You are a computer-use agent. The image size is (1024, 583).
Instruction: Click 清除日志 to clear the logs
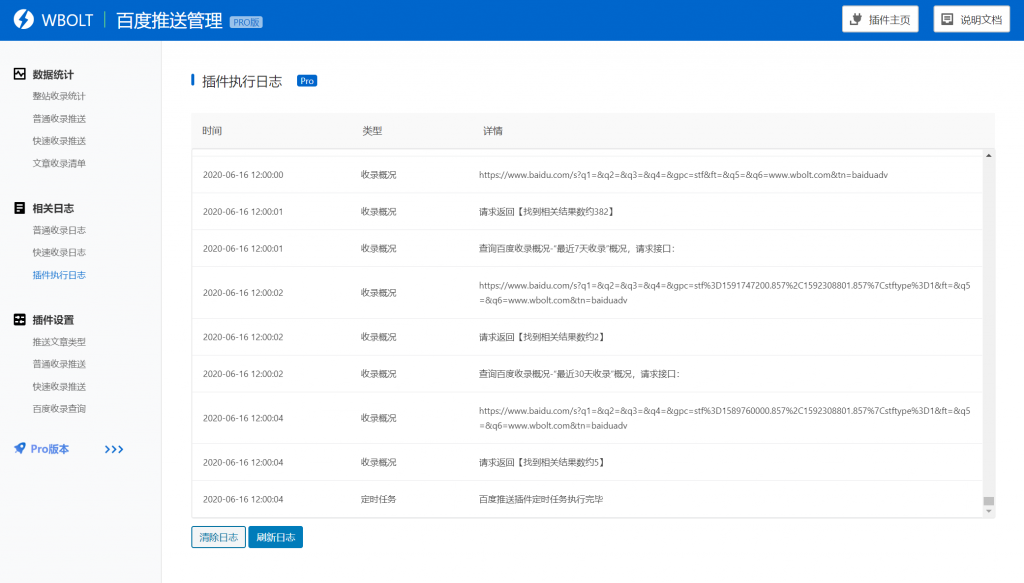coord(218,536)
